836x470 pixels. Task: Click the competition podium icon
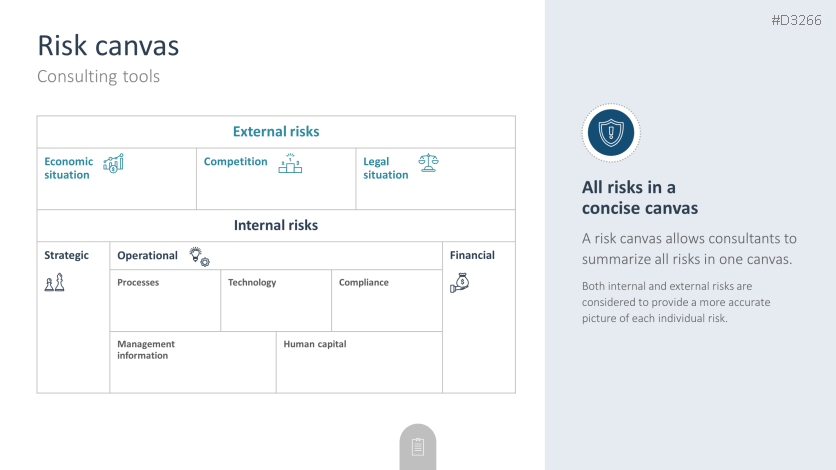click(290, 164)
